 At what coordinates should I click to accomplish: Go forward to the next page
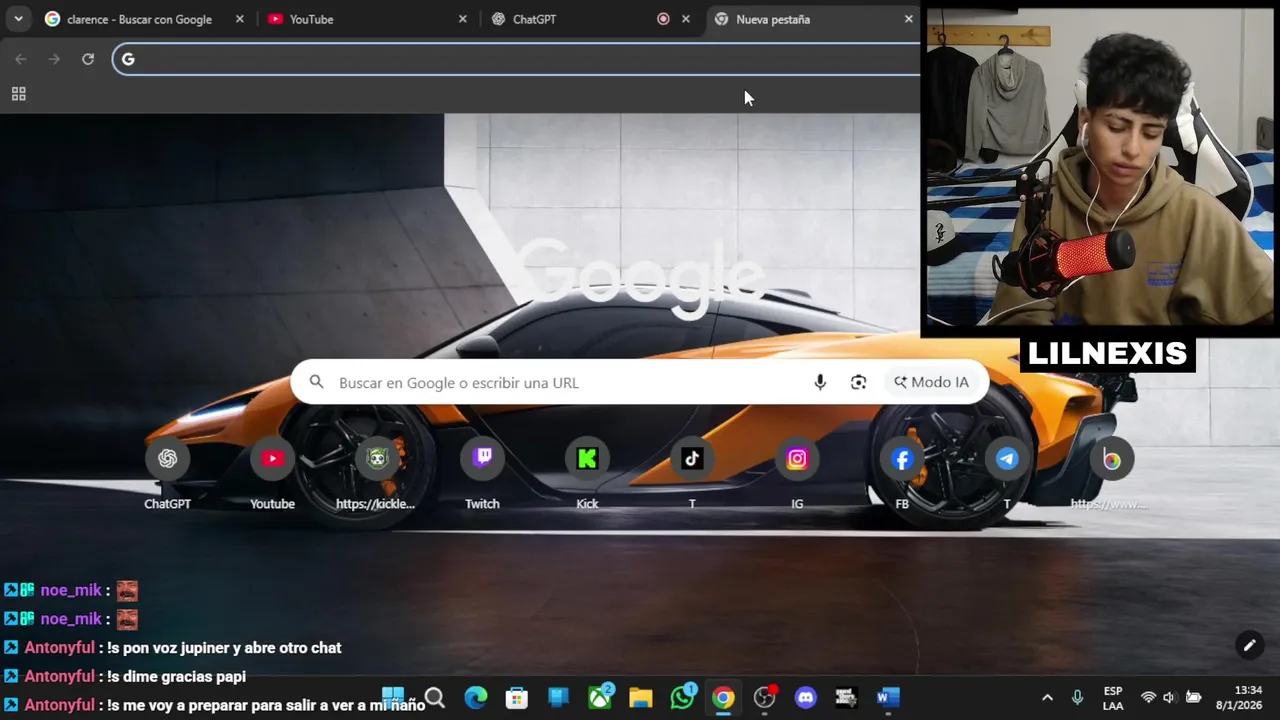click(54, 59)
